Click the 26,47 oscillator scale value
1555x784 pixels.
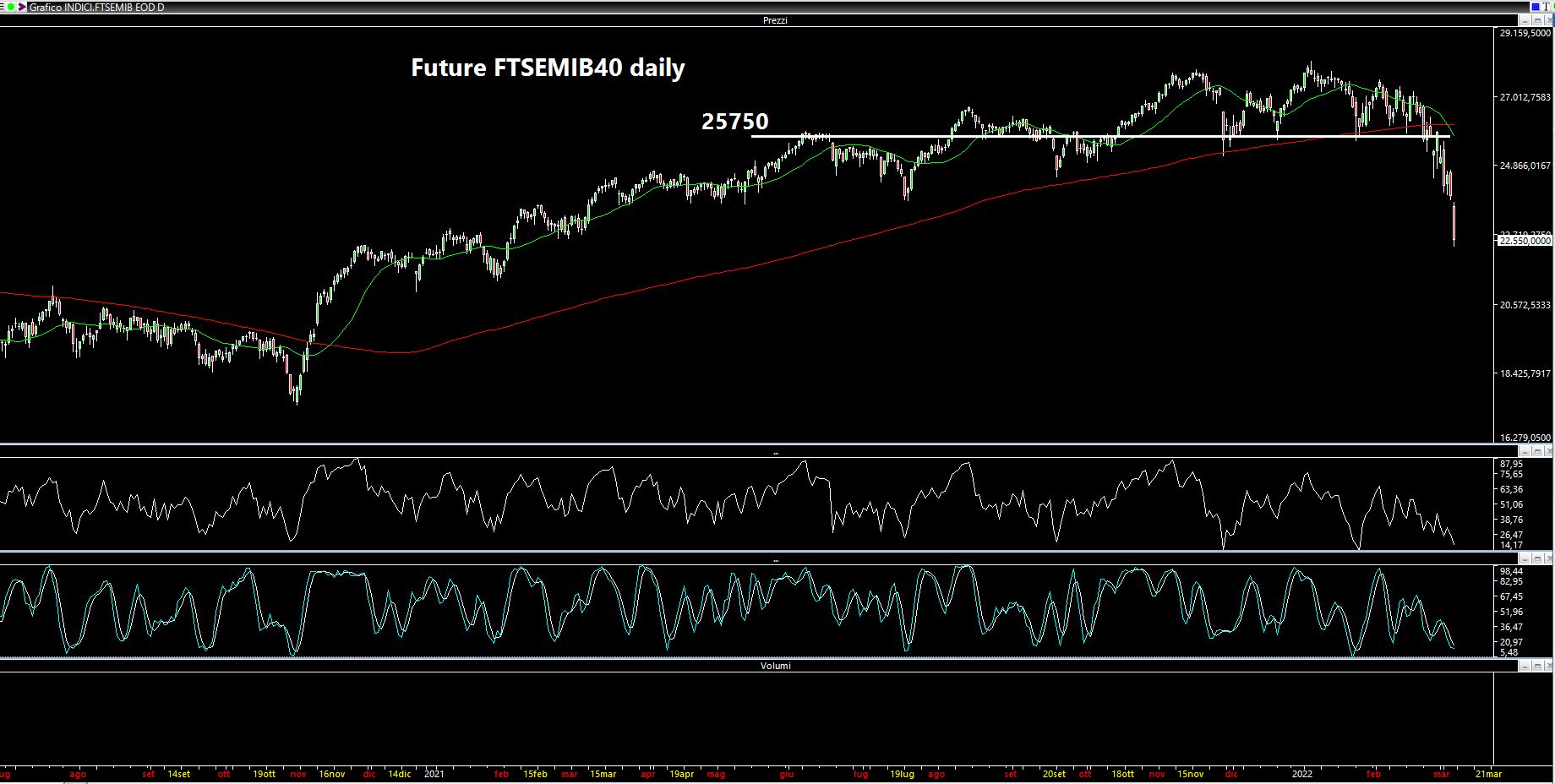coord(1511,535)
